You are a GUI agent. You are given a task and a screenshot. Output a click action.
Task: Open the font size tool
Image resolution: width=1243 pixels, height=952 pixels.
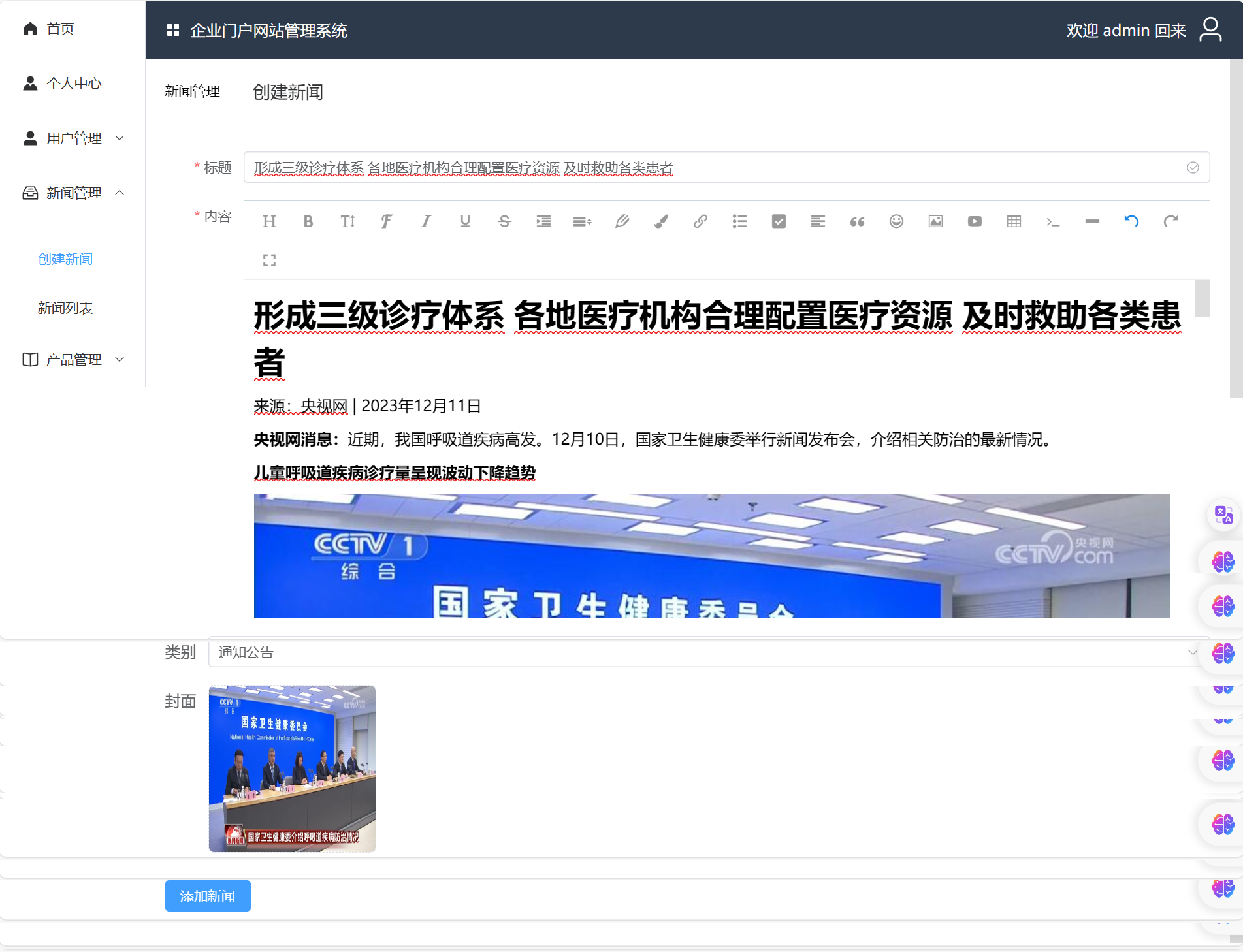point(347,221)
